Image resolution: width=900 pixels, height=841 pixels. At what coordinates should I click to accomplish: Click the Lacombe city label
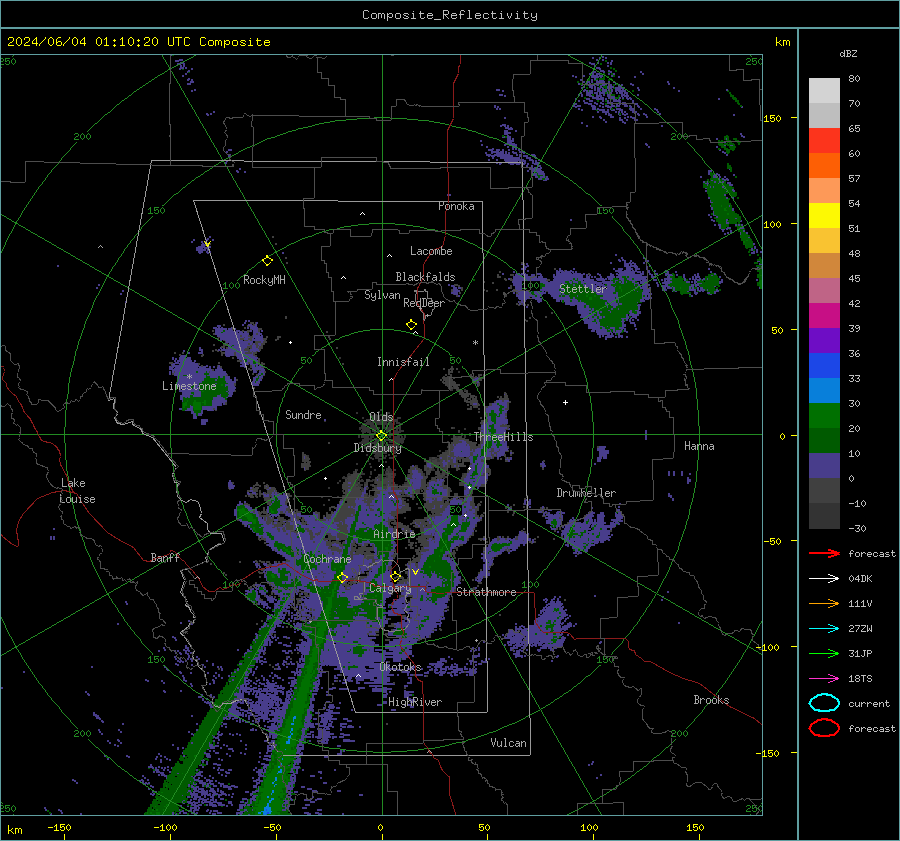coord(431,251)
